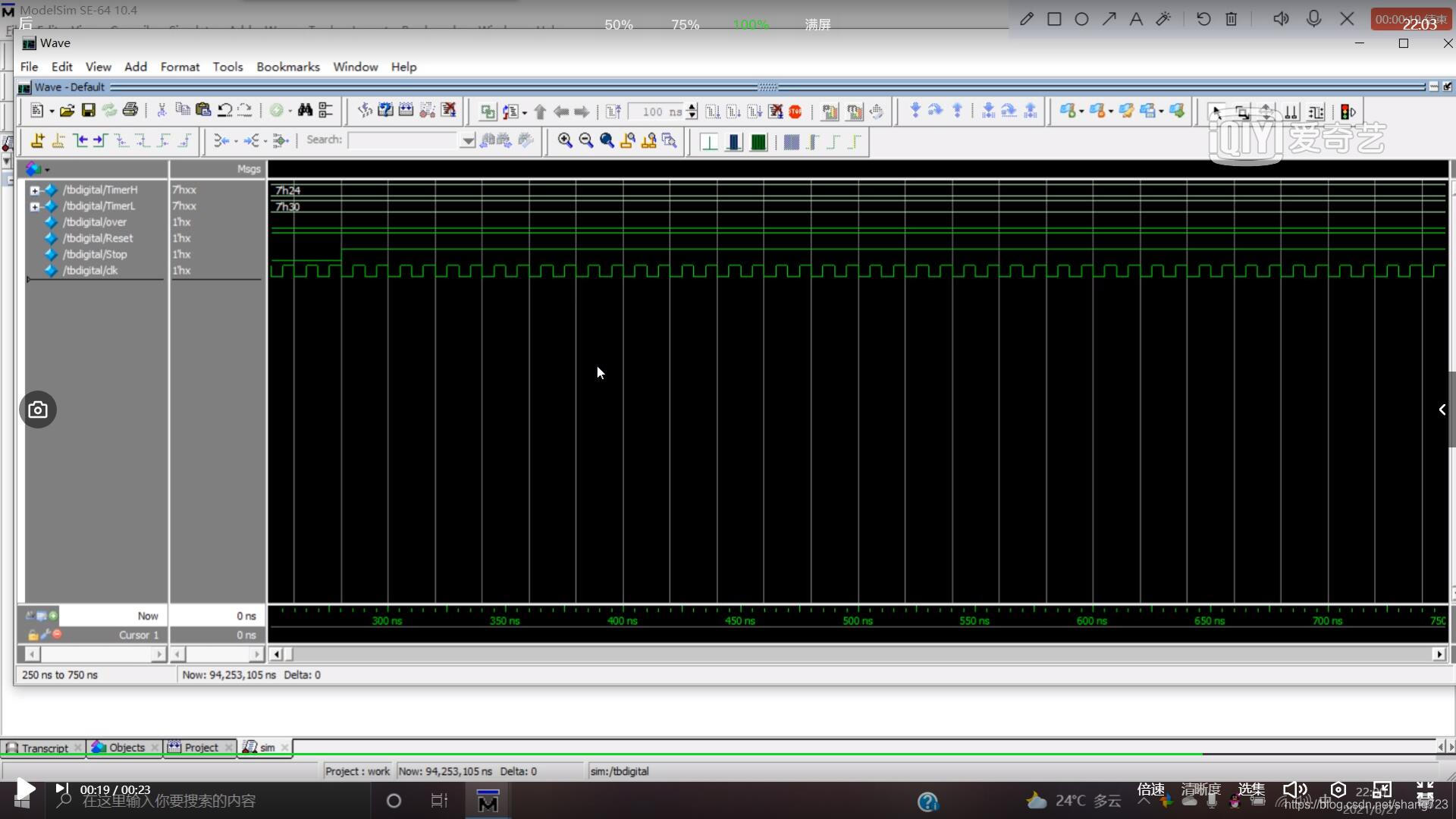1456x819 pixels.
Task: Switch to the Objects tab
Action: point(126,748)
